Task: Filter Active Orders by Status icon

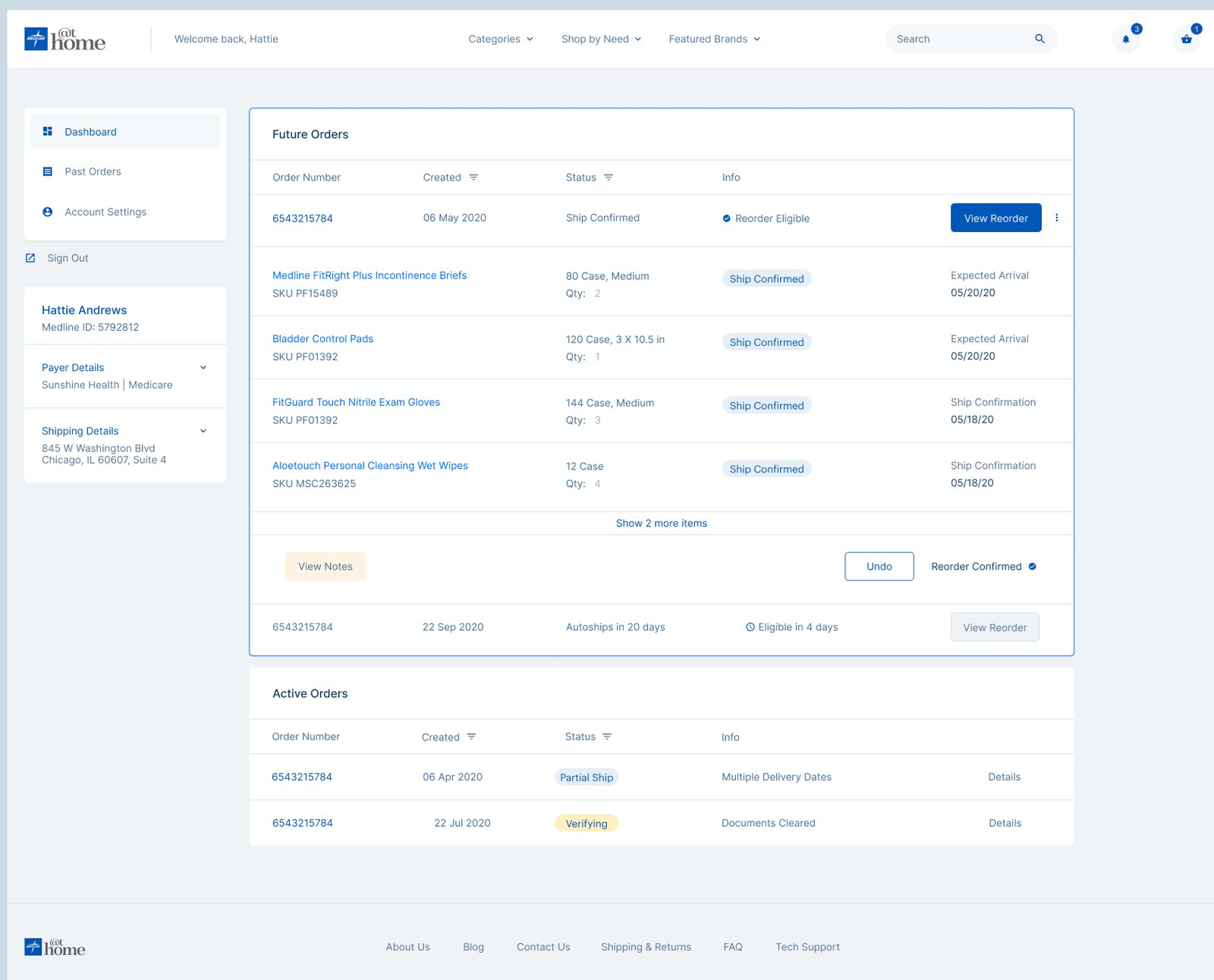Action: click(x=607, y=737)
